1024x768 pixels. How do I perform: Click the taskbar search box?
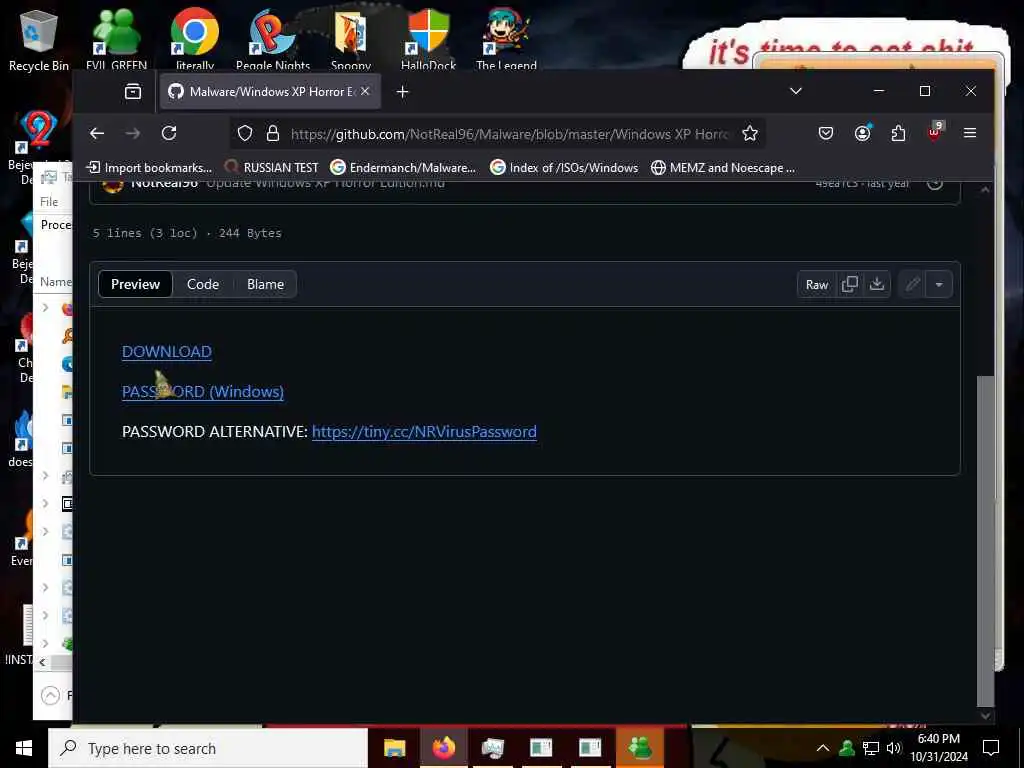208,748
